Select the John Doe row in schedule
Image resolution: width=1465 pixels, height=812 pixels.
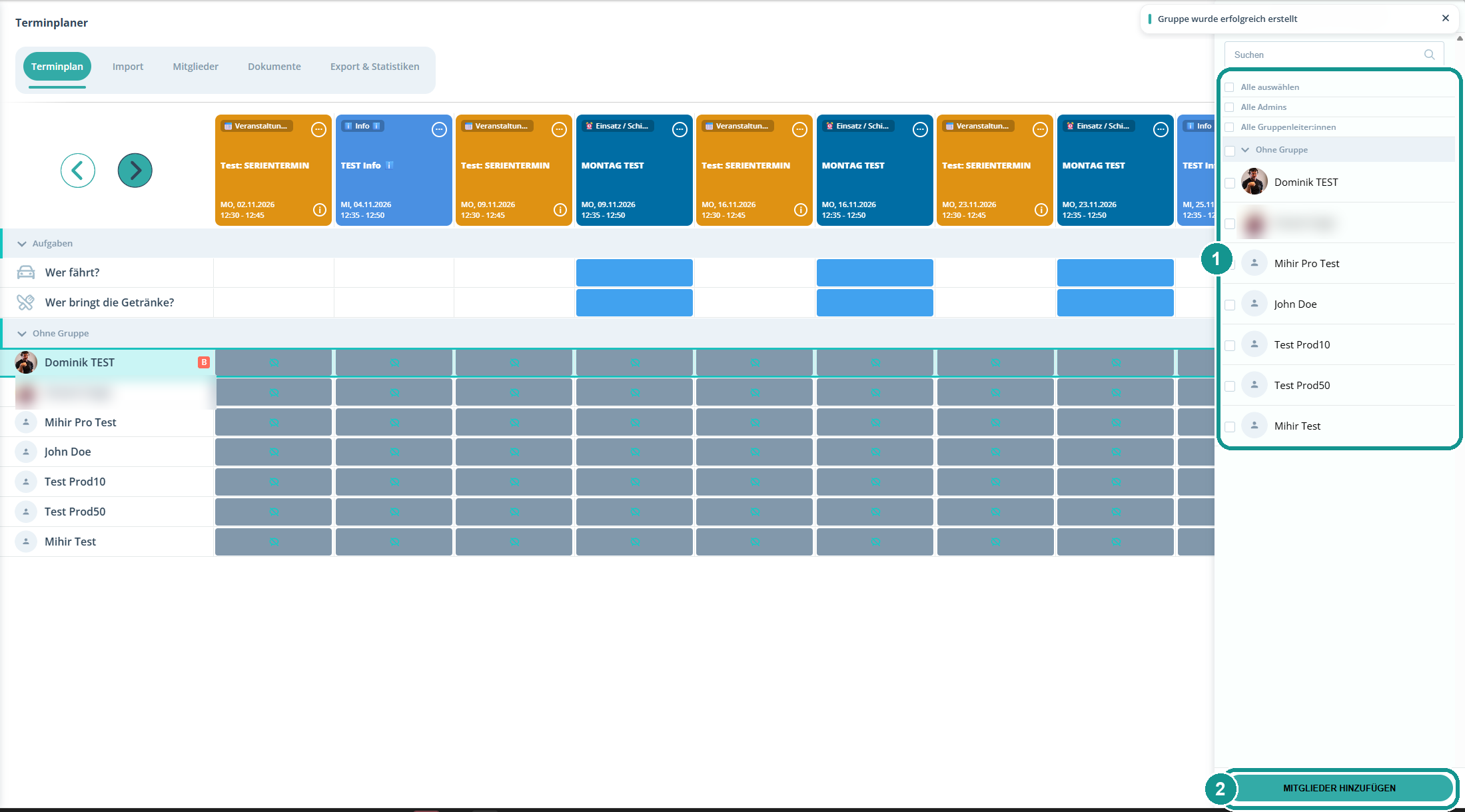tap(107, 452)
